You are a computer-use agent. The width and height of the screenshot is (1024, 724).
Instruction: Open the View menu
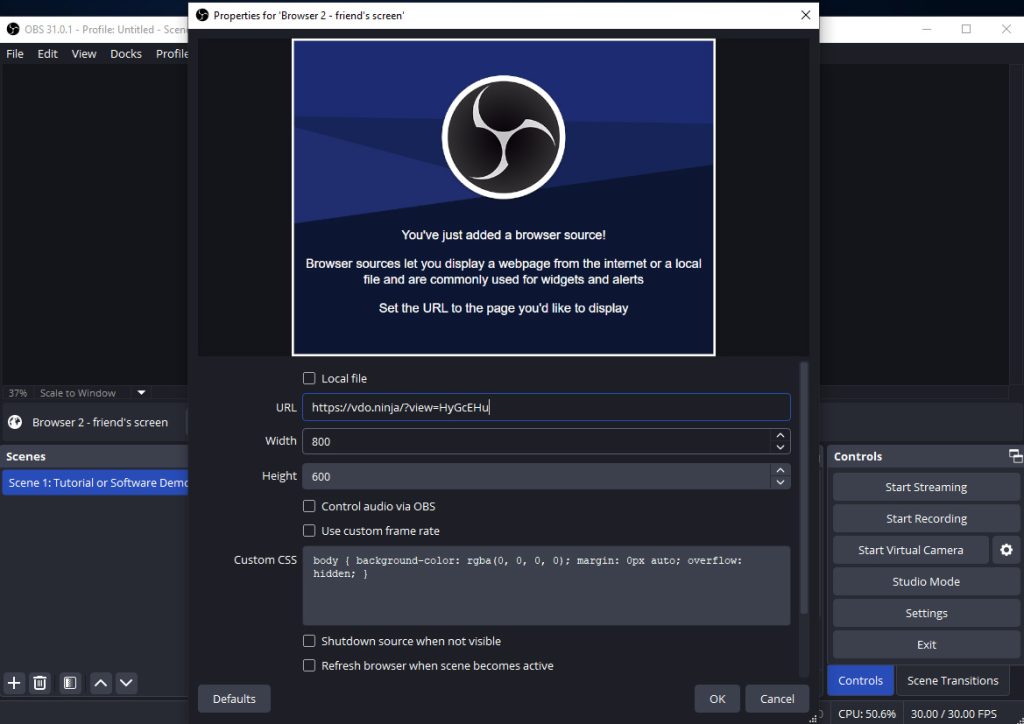tap(84, 54)
